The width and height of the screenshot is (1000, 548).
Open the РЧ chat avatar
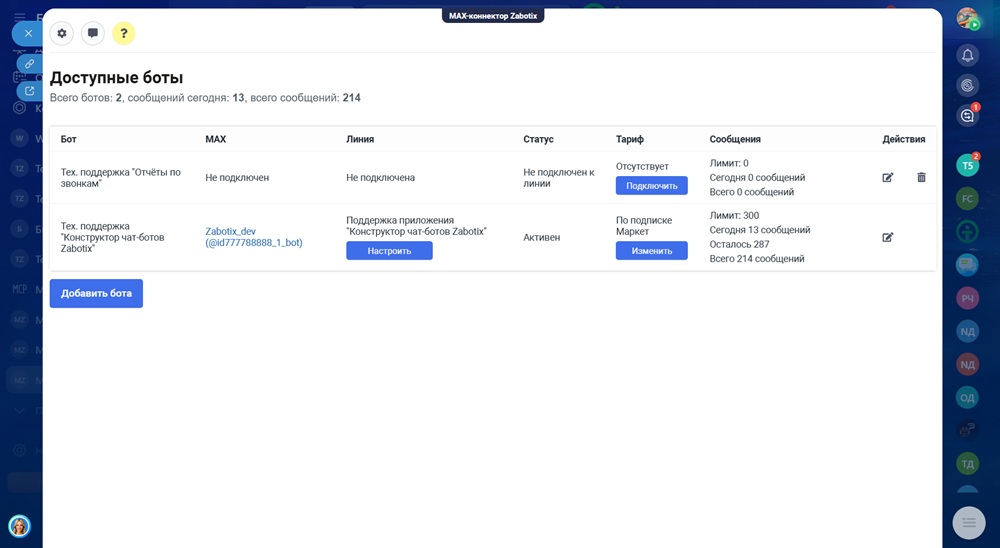point(967,298)
